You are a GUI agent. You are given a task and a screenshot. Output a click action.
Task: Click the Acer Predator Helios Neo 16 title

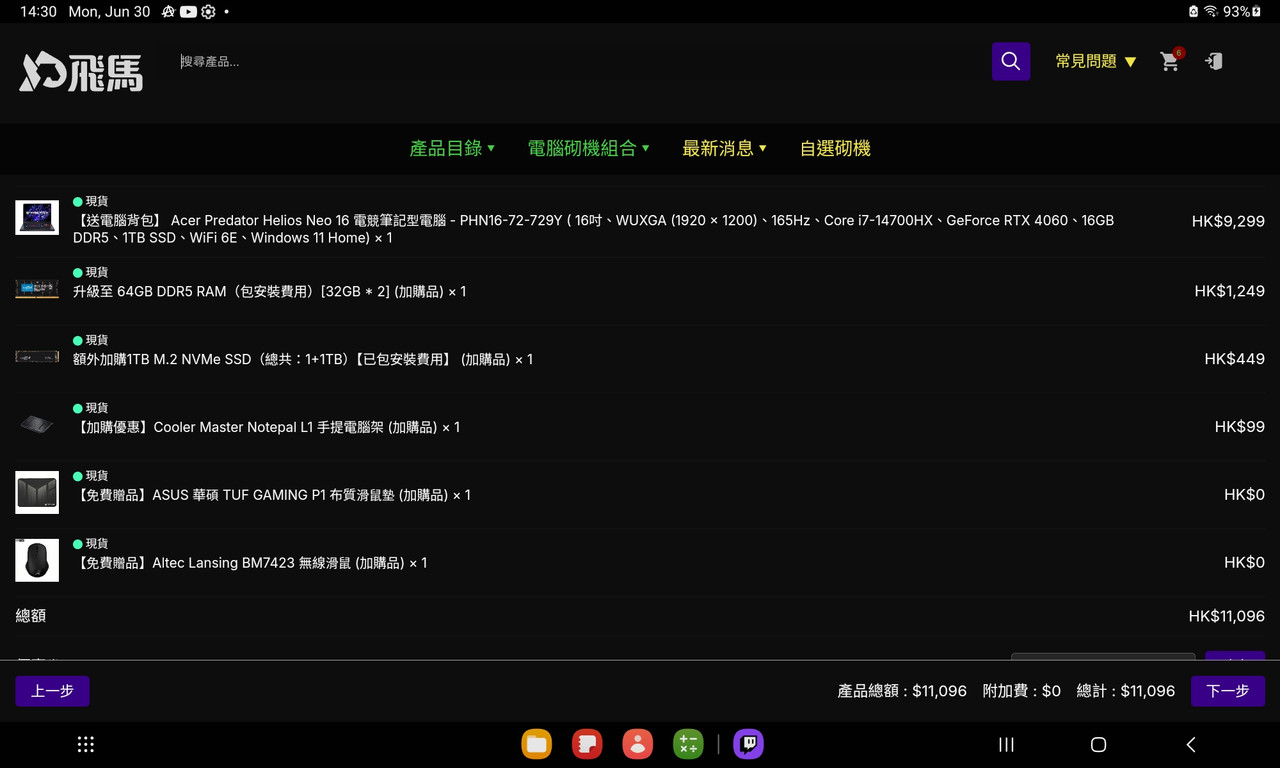(593, 229)
